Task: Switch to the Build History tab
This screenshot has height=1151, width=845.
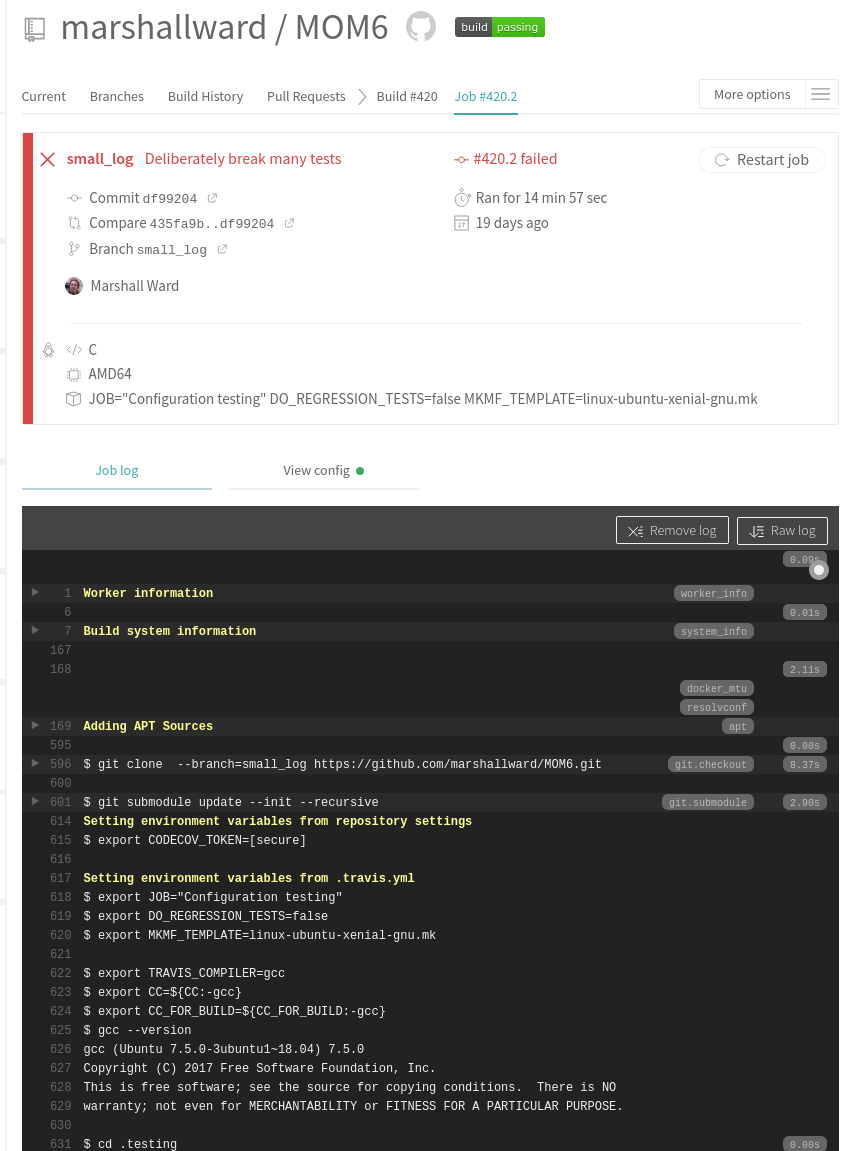Action: [x=205, y=96]
